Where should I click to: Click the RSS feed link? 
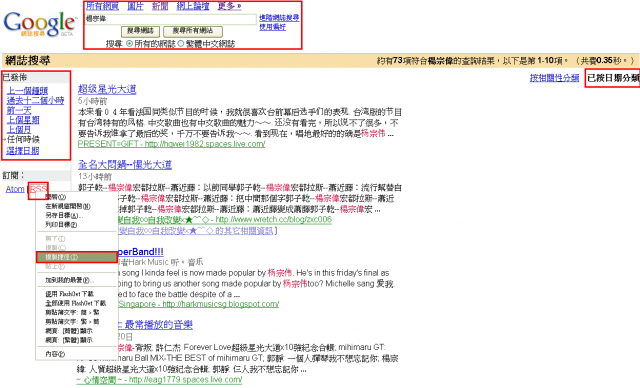(38, 189)
